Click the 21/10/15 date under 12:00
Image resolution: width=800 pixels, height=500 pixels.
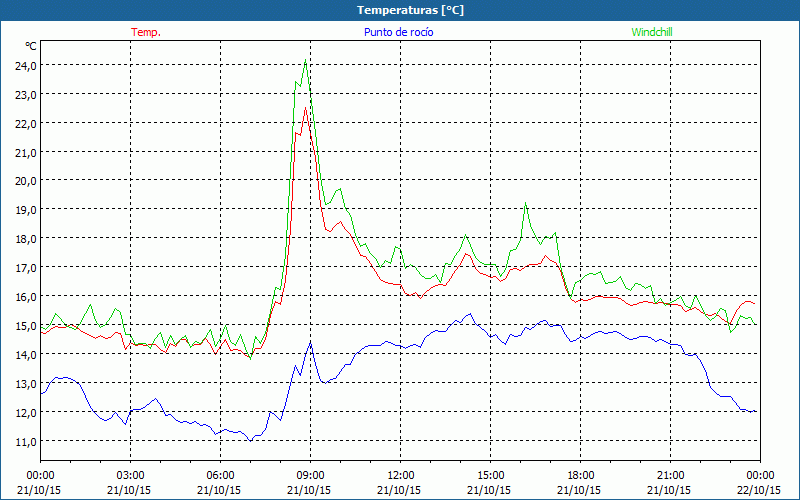coord(399,490)
